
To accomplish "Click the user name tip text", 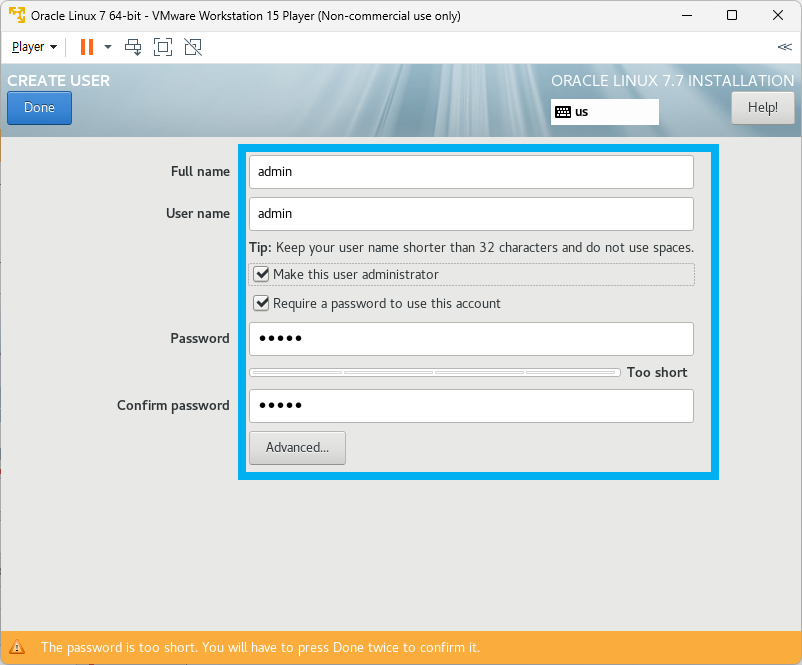I will coord(471,248).
